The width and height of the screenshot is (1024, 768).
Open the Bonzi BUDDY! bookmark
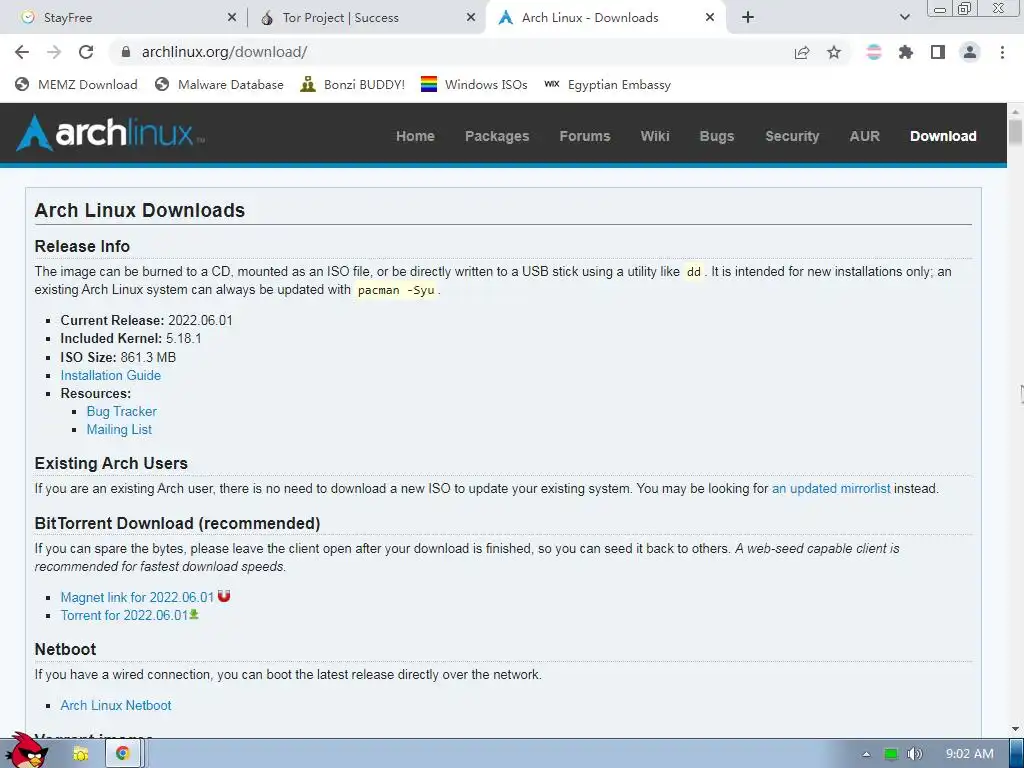[x=353, y=85]
